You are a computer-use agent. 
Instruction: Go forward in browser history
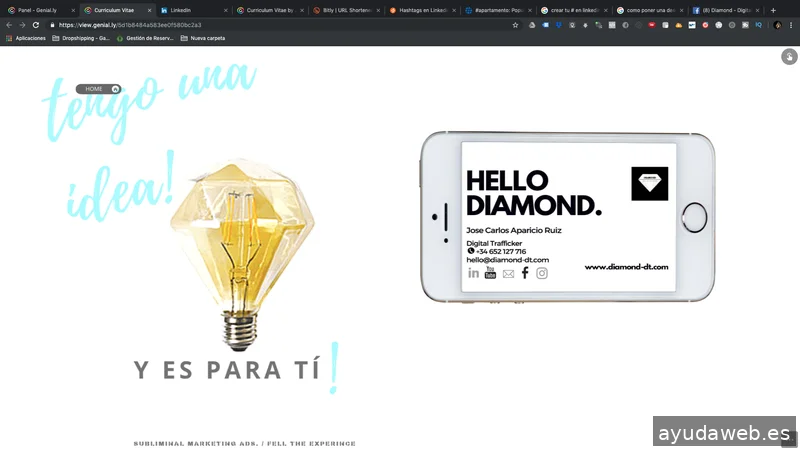click(22, 25)
